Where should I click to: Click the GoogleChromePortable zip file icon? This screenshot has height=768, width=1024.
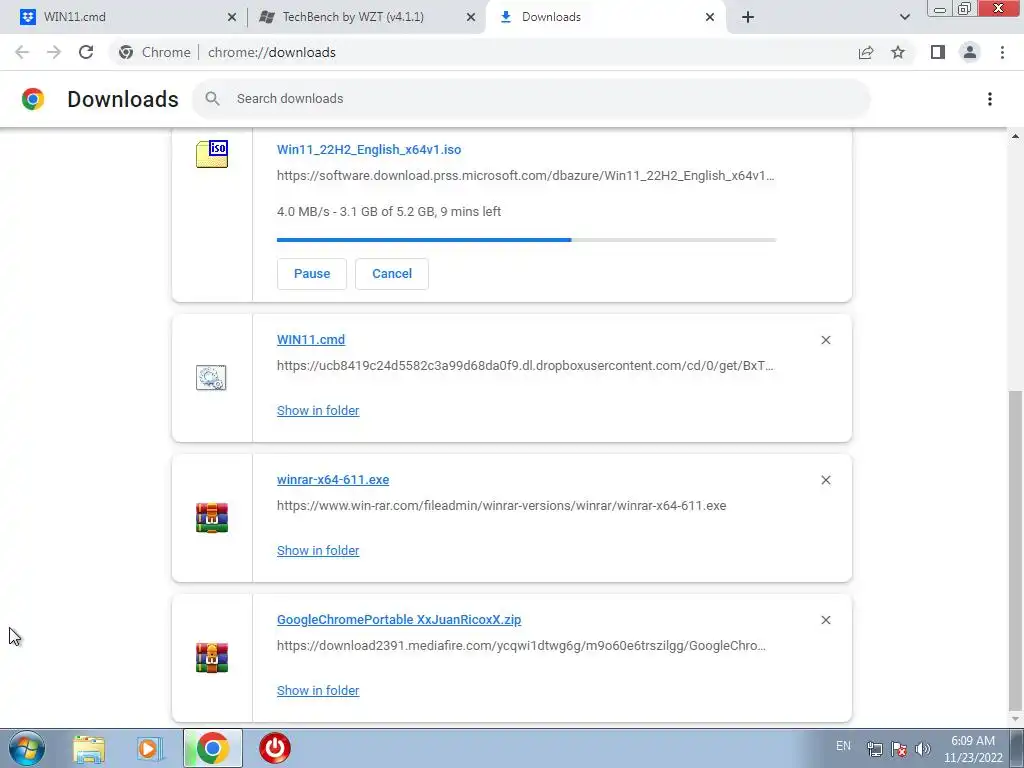(x=212, y=658)
